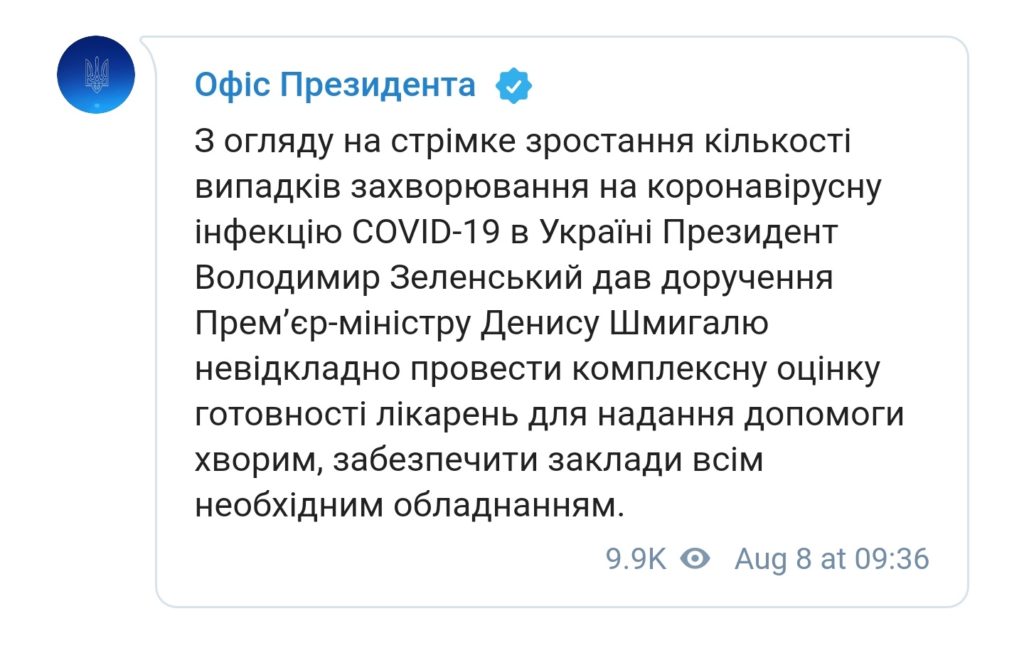Click the word COVID-19 in the message
Viewport: 1024px width, 653px height.
(x=426, y=232)
